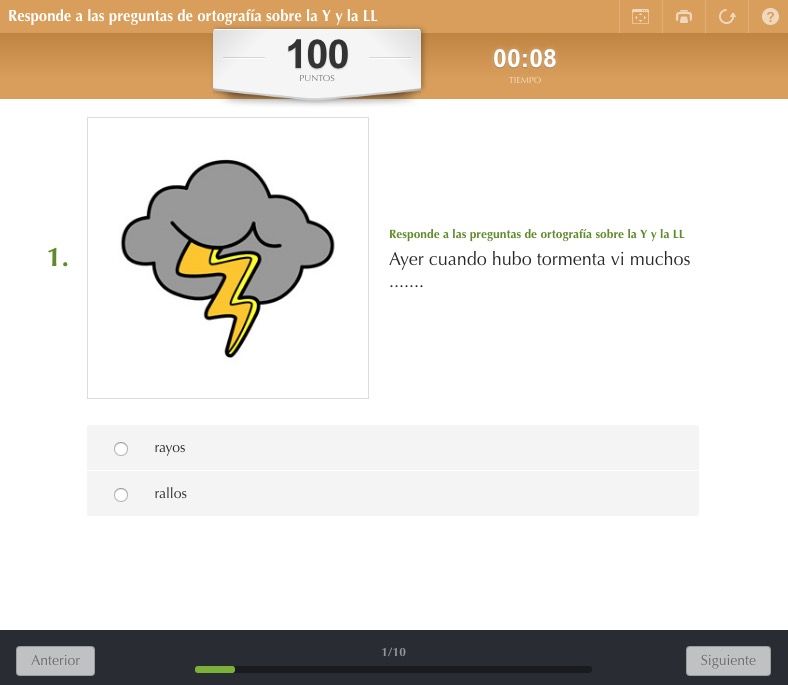Open help via the question mark icon

(x=770, y=17)
